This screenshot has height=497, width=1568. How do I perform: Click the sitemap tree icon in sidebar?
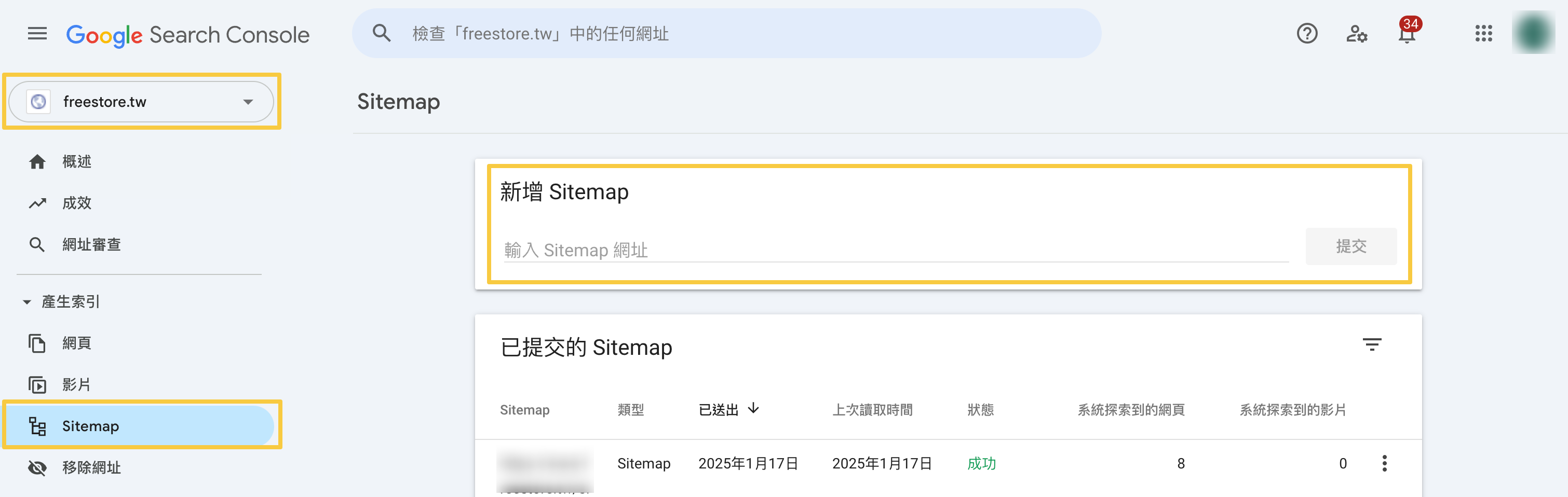point(37,426)
